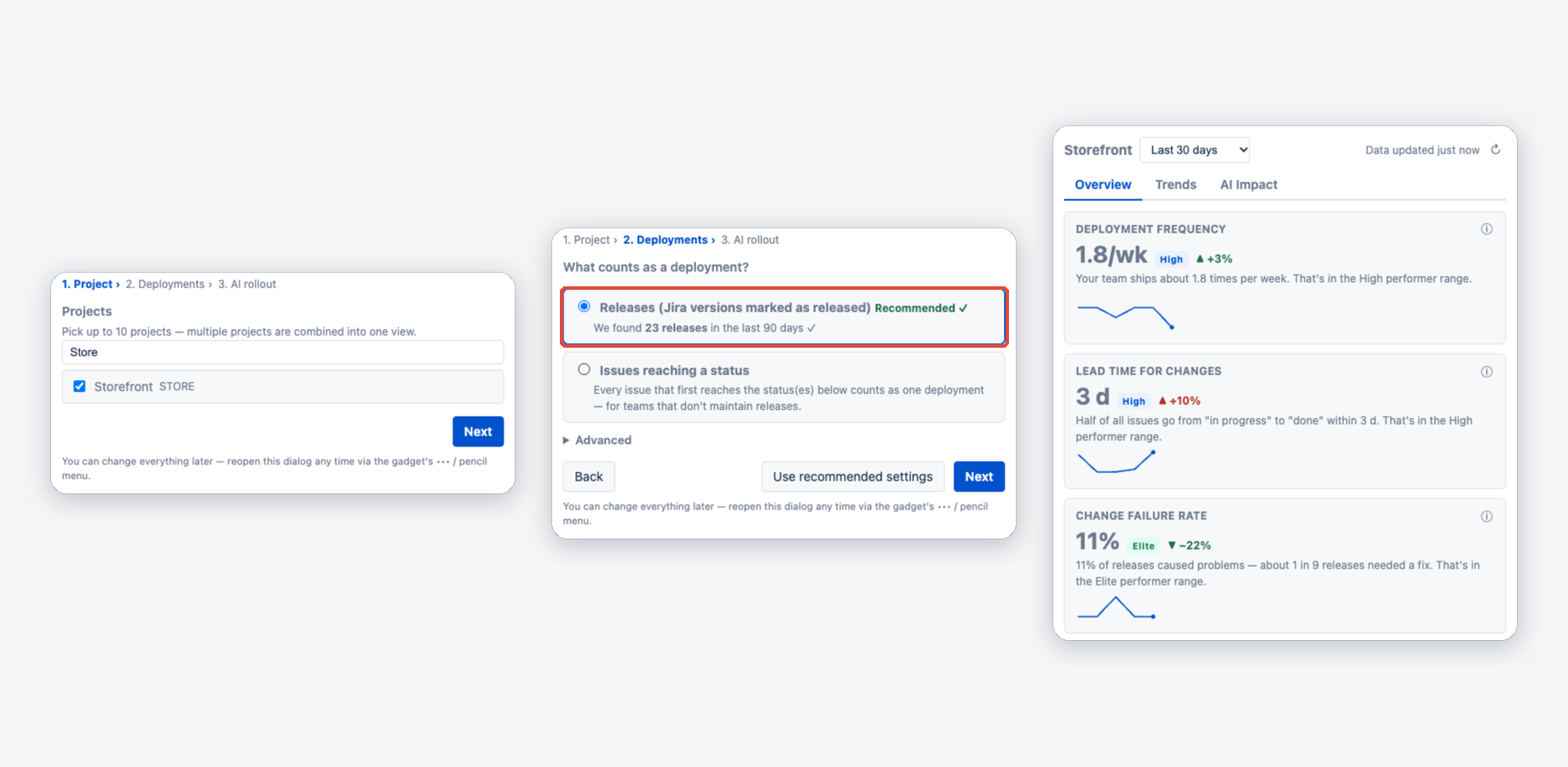Click 3. AI rollout step in Projects dialog
The height and width of the screenshot is (767, 1568).
coord(247,285)
